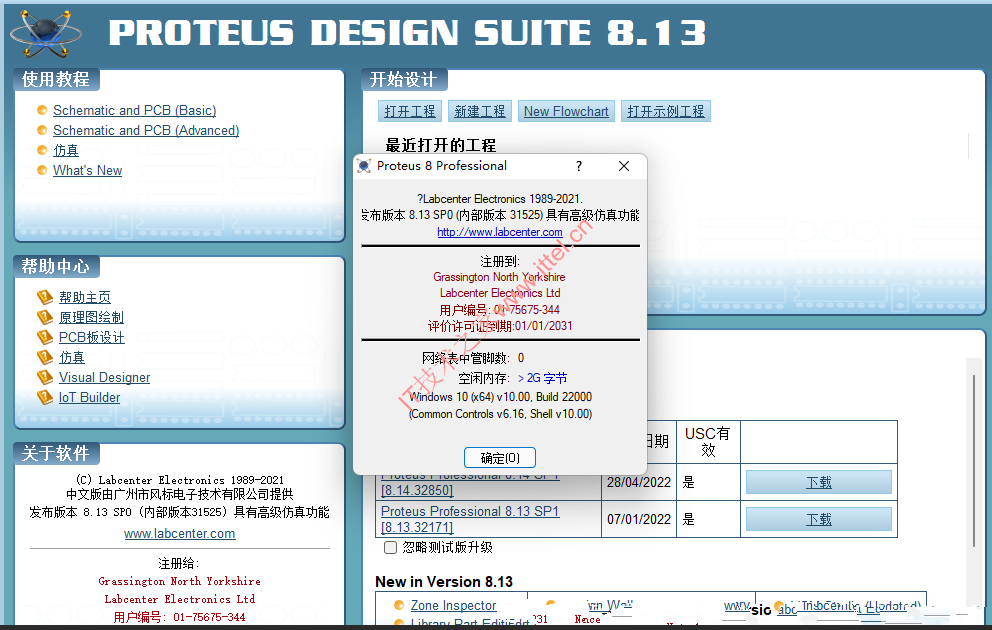Viewport: 992px width, 630px height.
Task: Click the dialog text '(Common Controls v6.16, Shell v10.00)'
Action: tap(500, 414)
